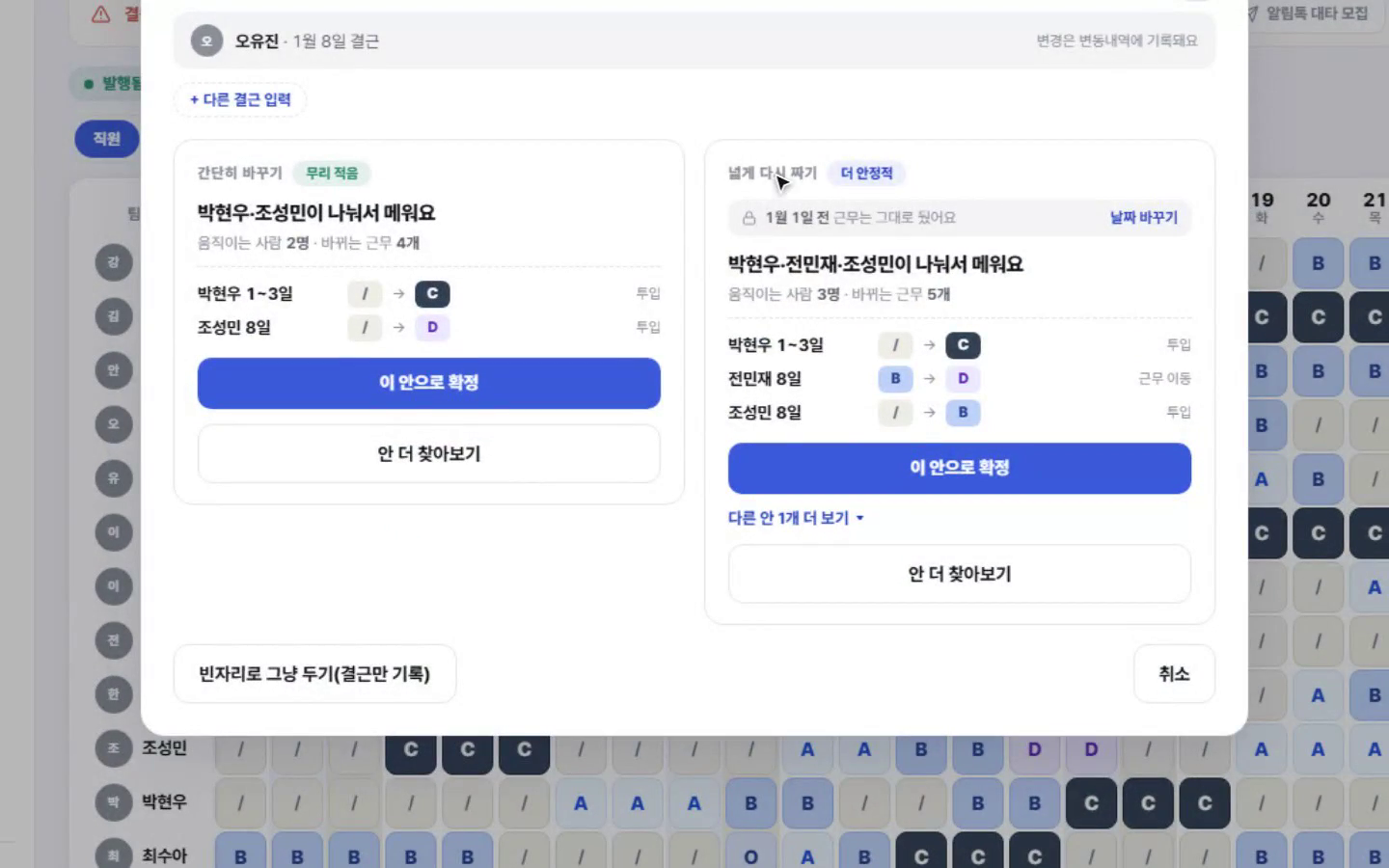Click the 무리 적음 badge
1389x868 pixels.
click(x=332, y=173)
